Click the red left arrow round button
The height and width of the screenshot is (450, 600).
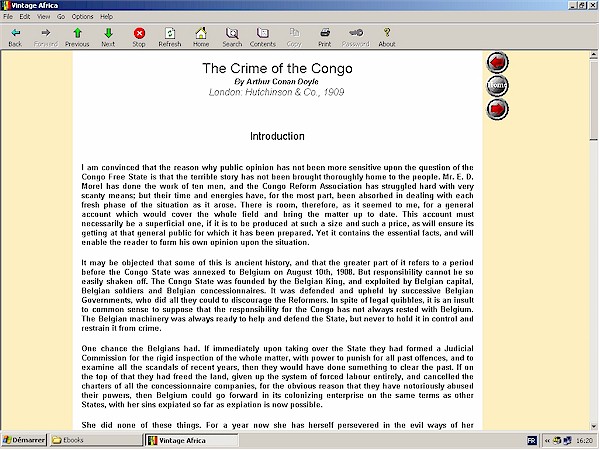coord(497,62)
